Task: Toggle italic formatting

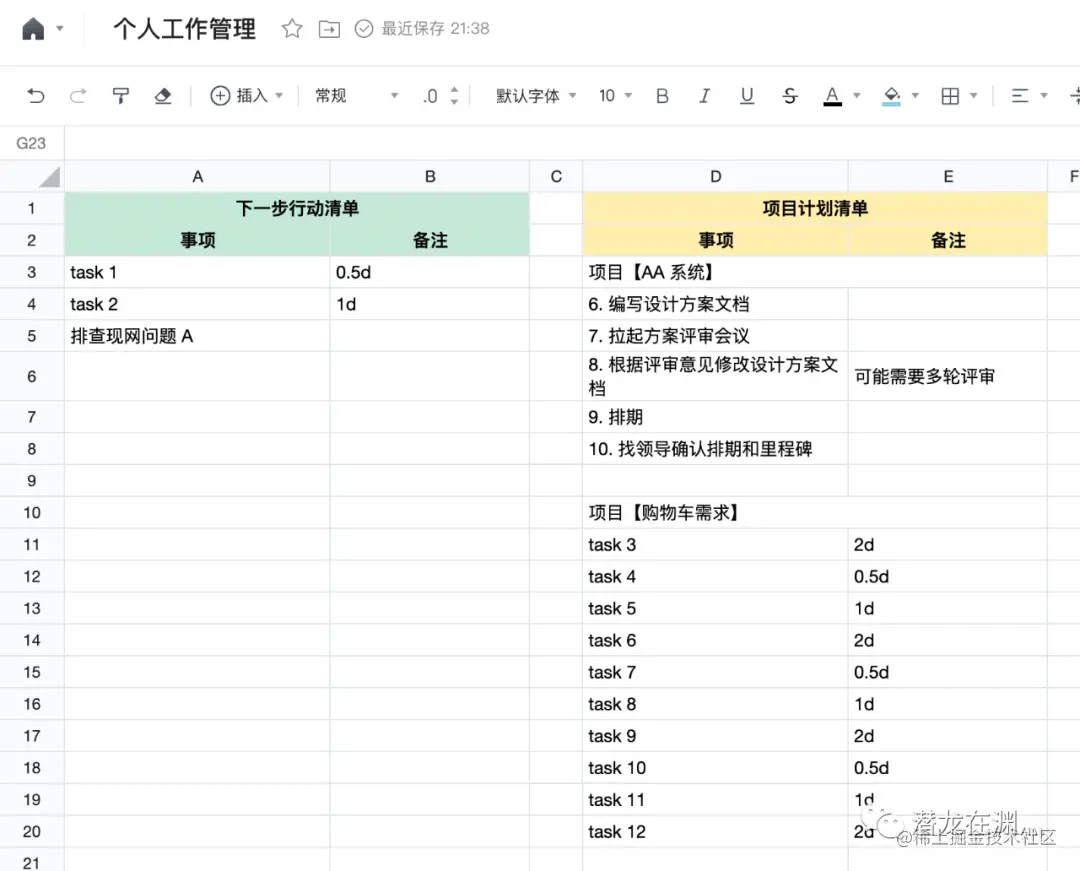Action: tap(704, 96)
